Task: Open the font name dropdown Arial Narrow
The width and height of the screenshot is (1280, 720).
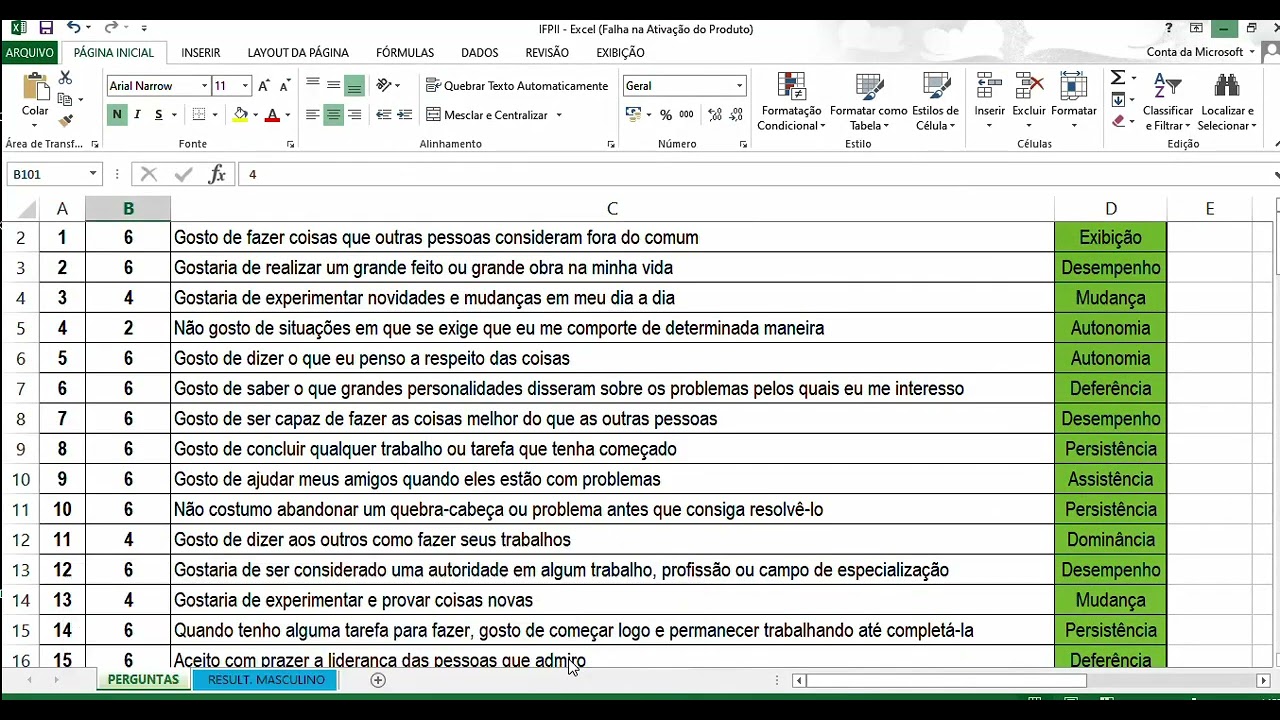Action: 204,86
